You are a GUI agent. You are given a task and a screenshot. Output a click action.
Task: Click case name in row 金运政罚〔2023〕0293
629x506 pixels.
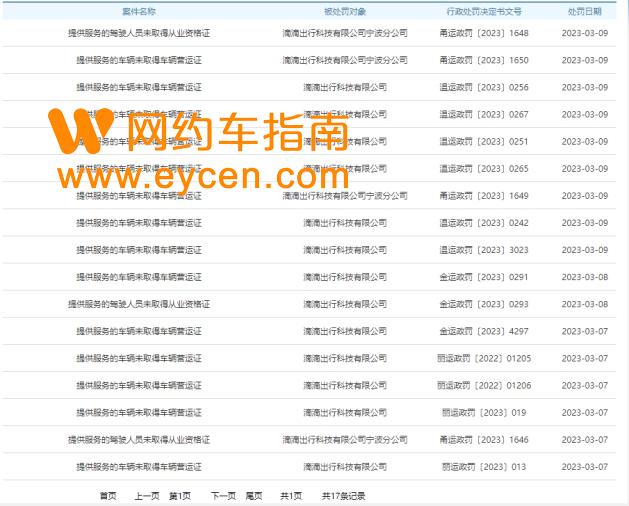click(139, 304)
